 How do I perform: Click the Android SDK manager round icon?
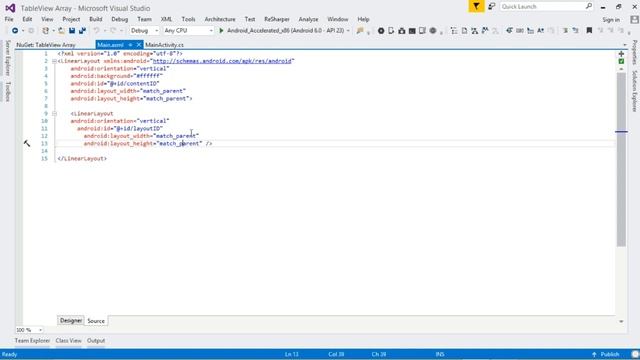point(381,31)
